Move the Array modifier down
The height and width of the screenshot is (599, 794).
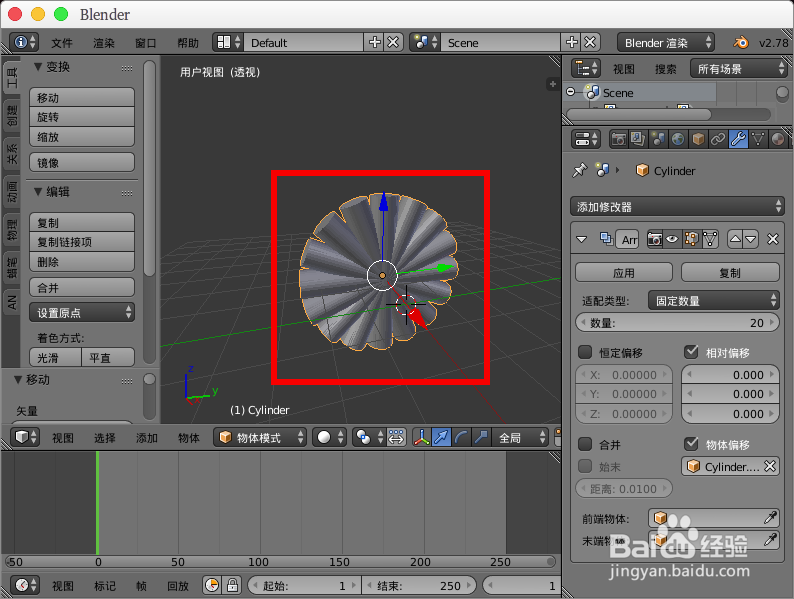751,239
